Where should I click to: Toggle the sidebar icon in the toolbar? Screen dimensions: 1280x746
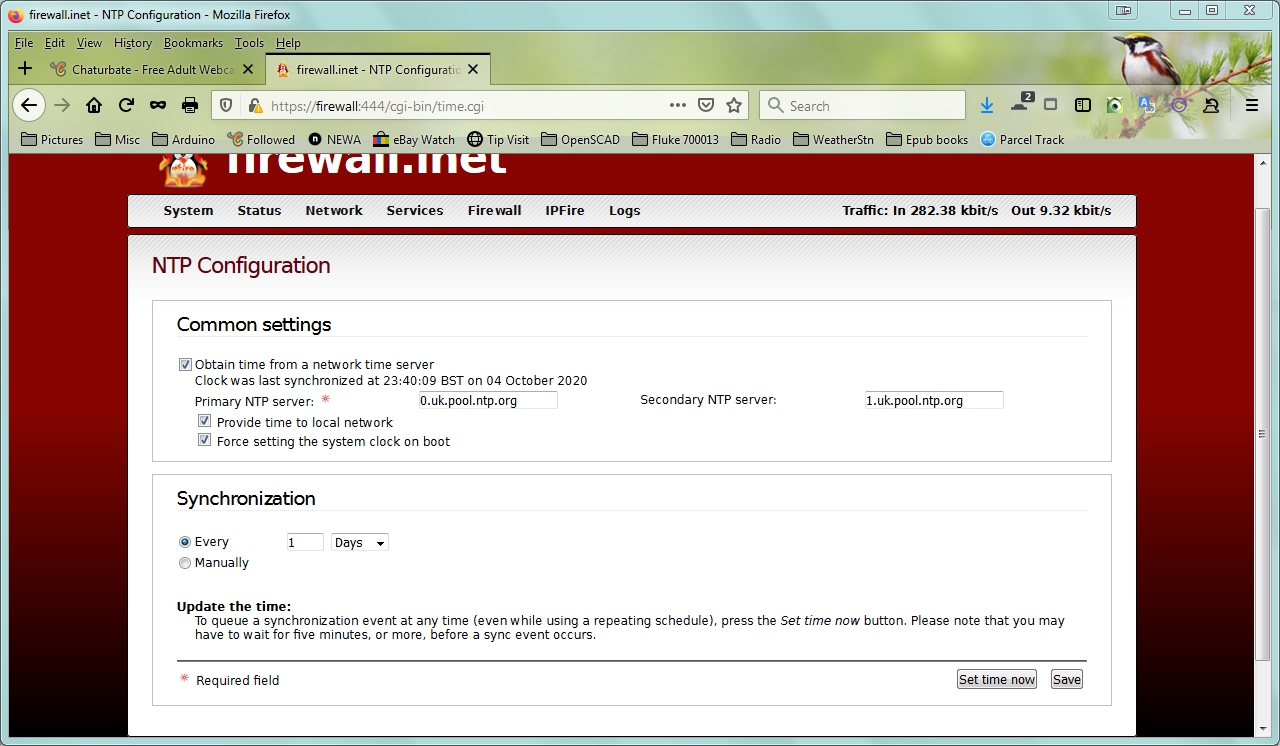point(1082,105)
